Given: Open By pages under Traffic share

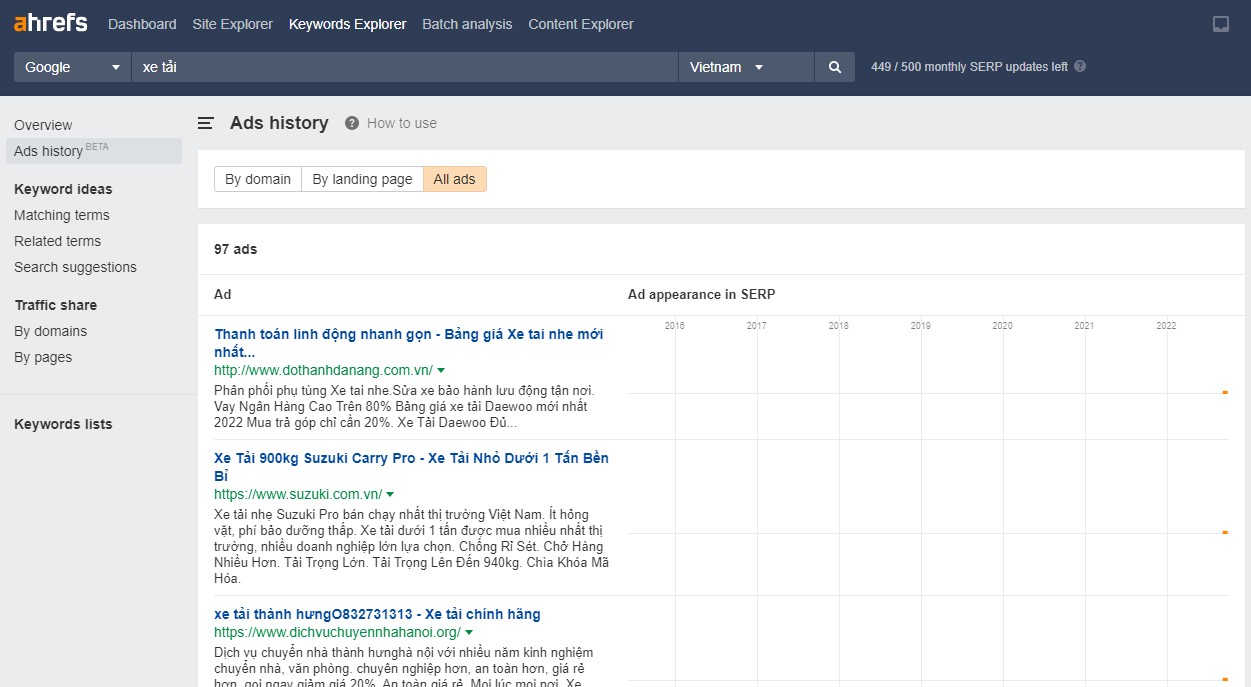Looking at the screenshot, I should coord(43,357).
